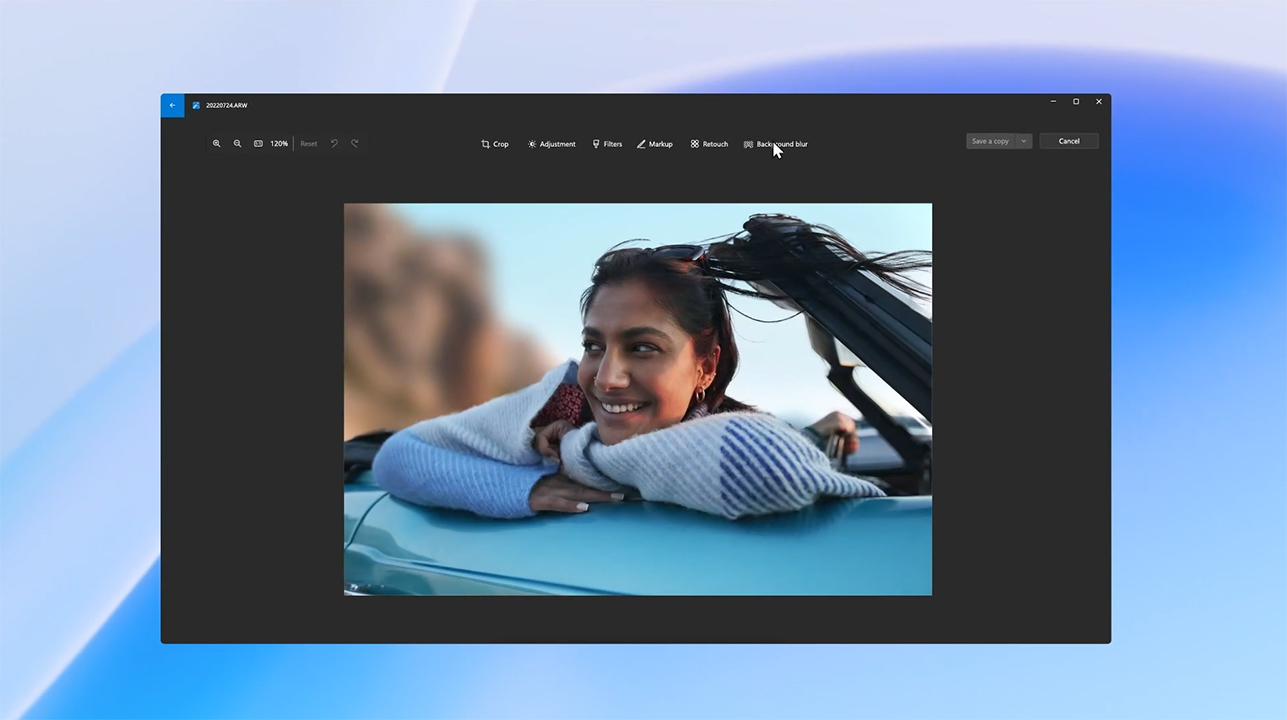
Task: Open the Crop tool
Action: pos(495,144)
